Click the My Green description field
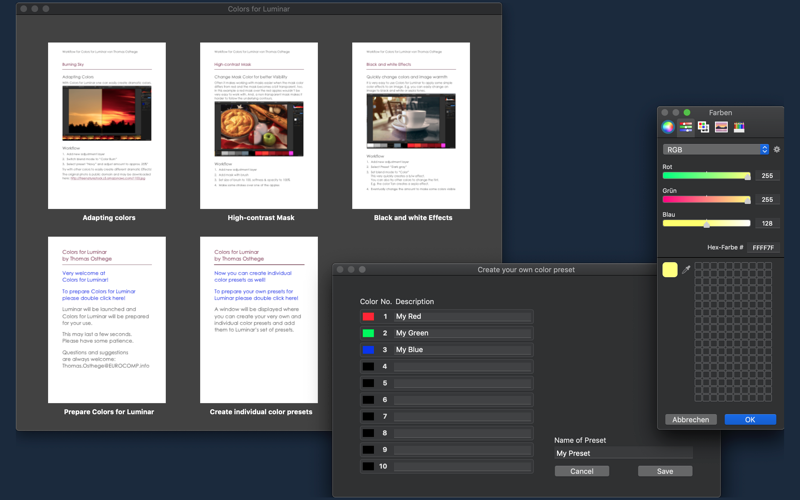 click(x=463, y=333)
